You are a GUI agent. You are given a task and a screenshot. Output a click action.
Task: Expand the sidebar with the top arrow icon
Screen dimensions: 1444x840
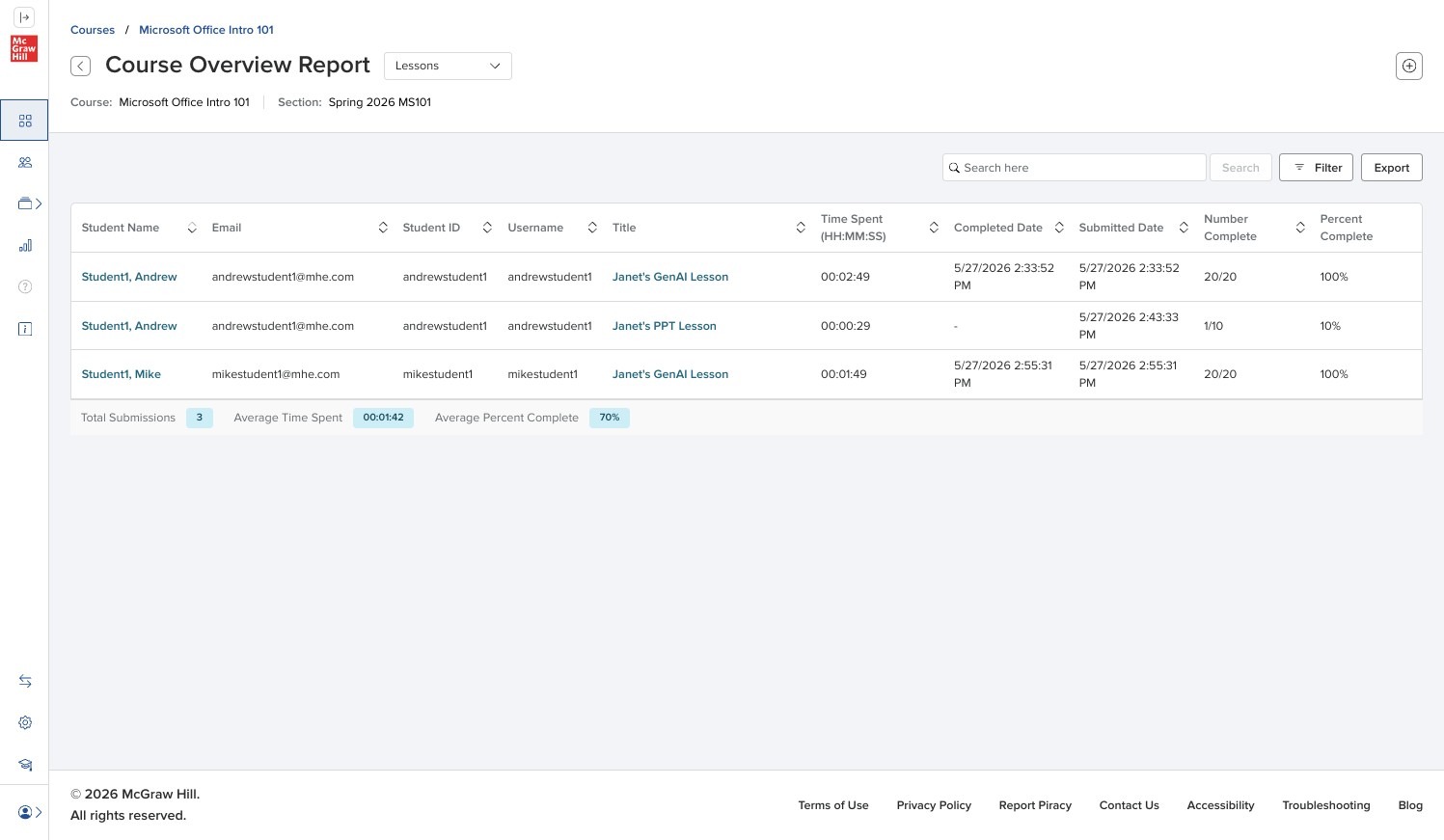(25, 17)
